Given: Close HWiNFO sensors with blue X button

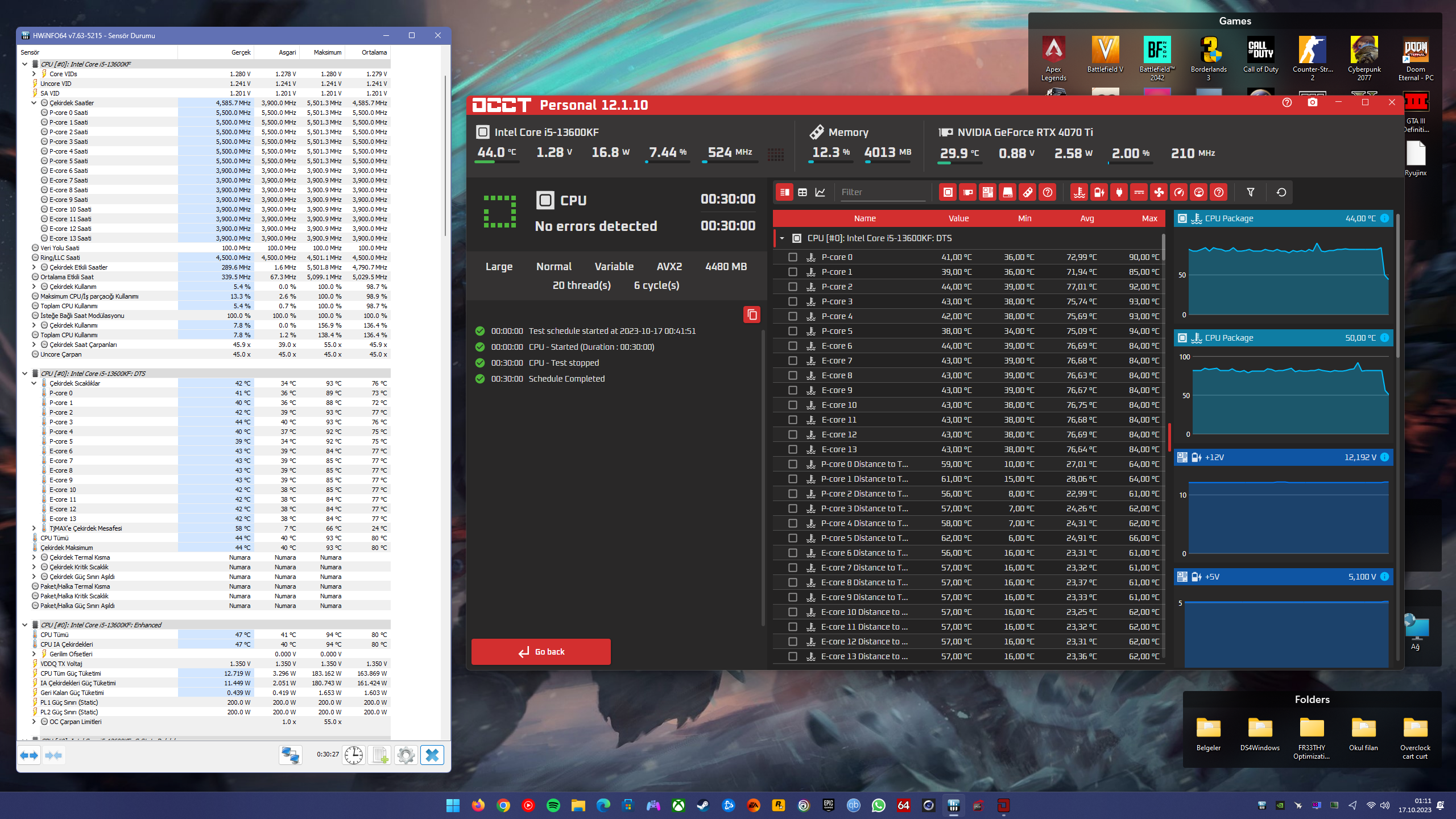Looking at the screenshot, I should click(432, 755).
